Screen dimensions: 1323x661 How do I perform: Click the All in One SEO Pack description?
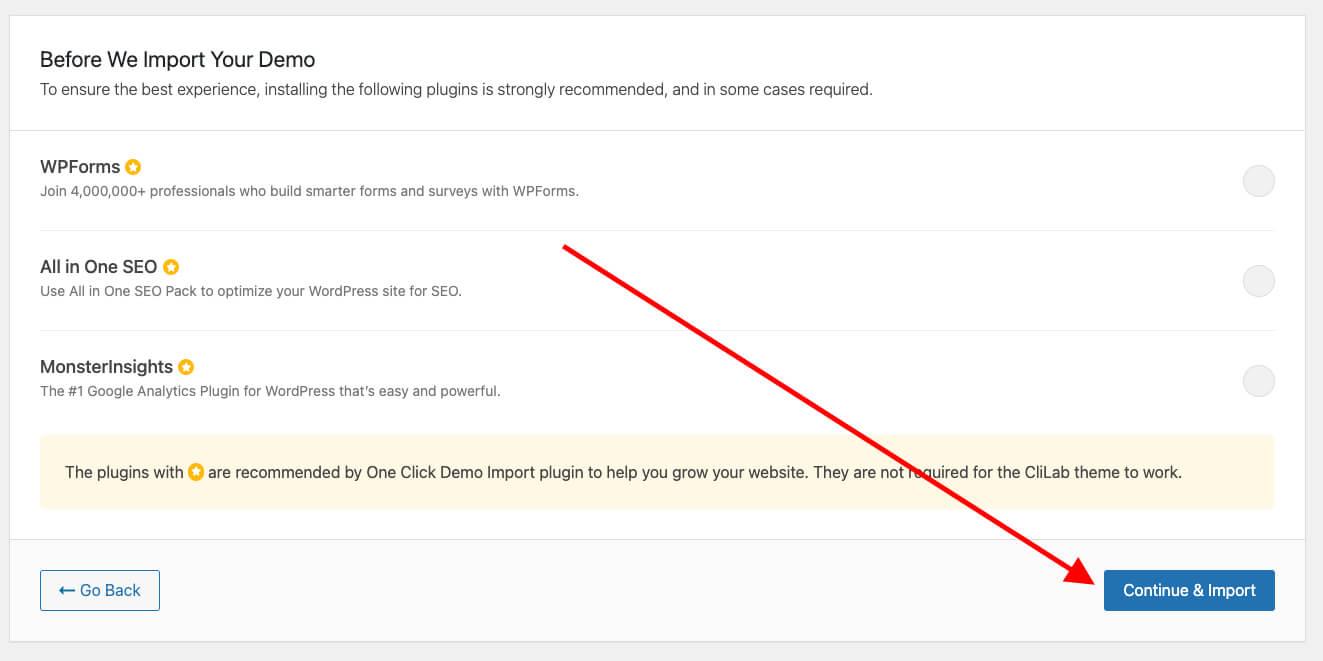pyautogui.click(x=250, y=292)
